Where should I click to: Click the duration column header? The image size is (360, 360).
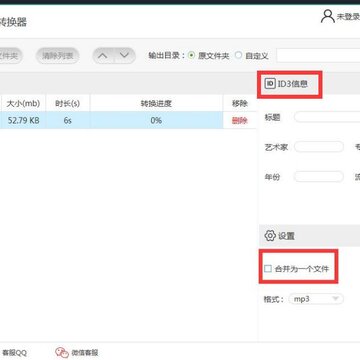click(68, 103)
